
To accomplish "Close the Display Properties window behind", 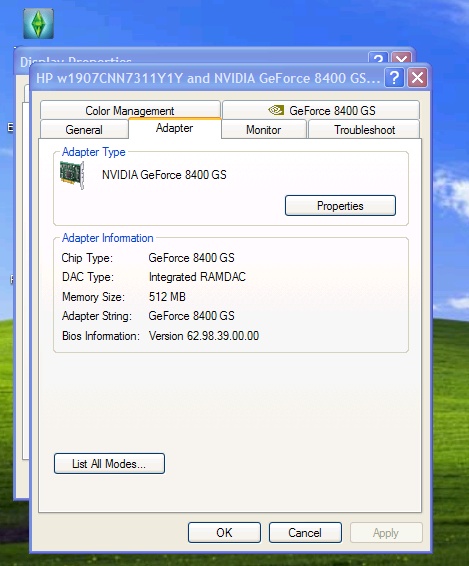I will pyautogui.click(x=401, y=58).
